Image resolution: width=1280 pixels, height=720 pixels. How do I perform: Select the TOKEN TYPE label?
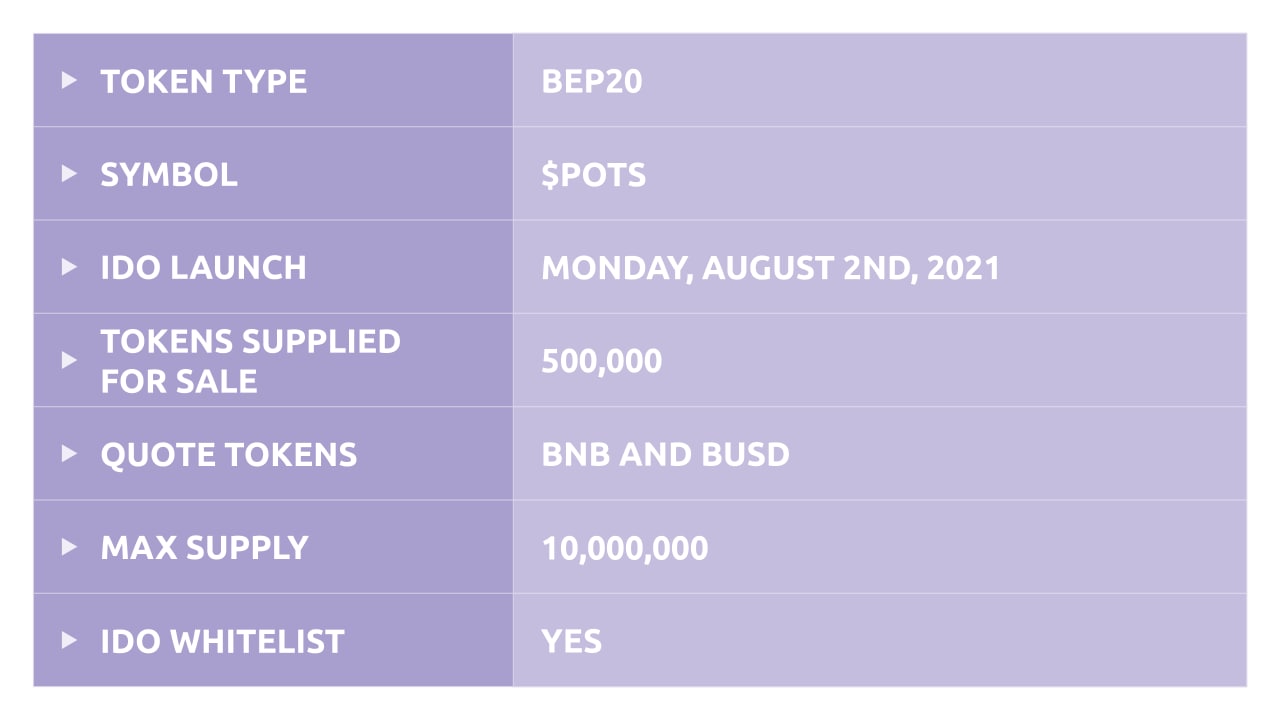pos(204,81)
